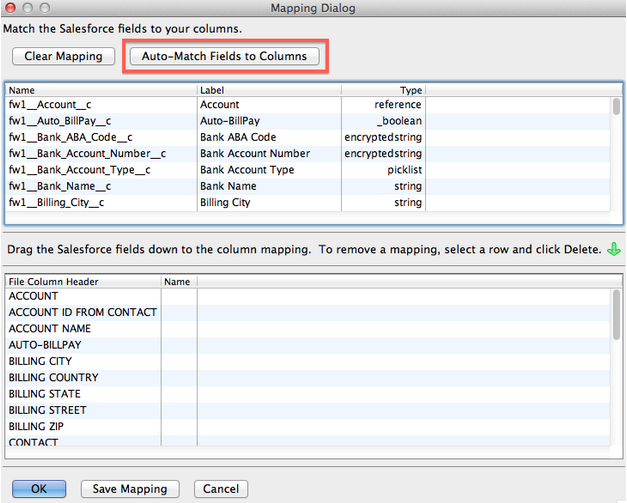
Task: Select the fw1__Bank_Name__c field
Action: (308, 186)
